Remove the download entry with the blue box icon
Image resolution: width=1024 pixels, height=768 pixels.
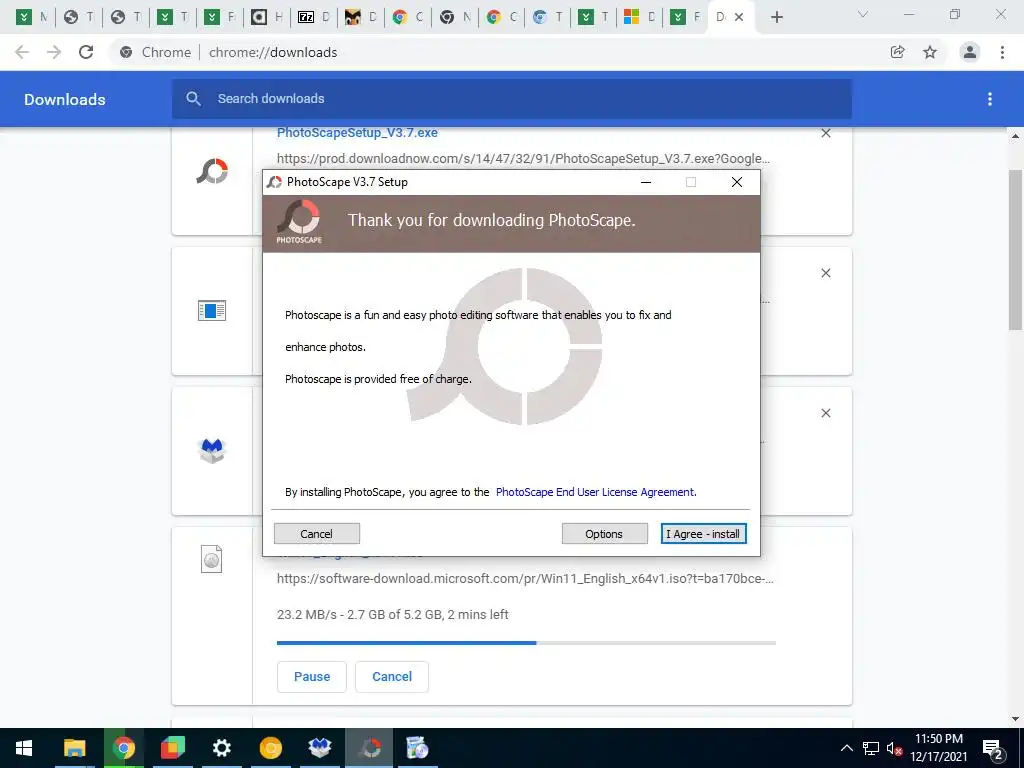(x=825, y=413)
